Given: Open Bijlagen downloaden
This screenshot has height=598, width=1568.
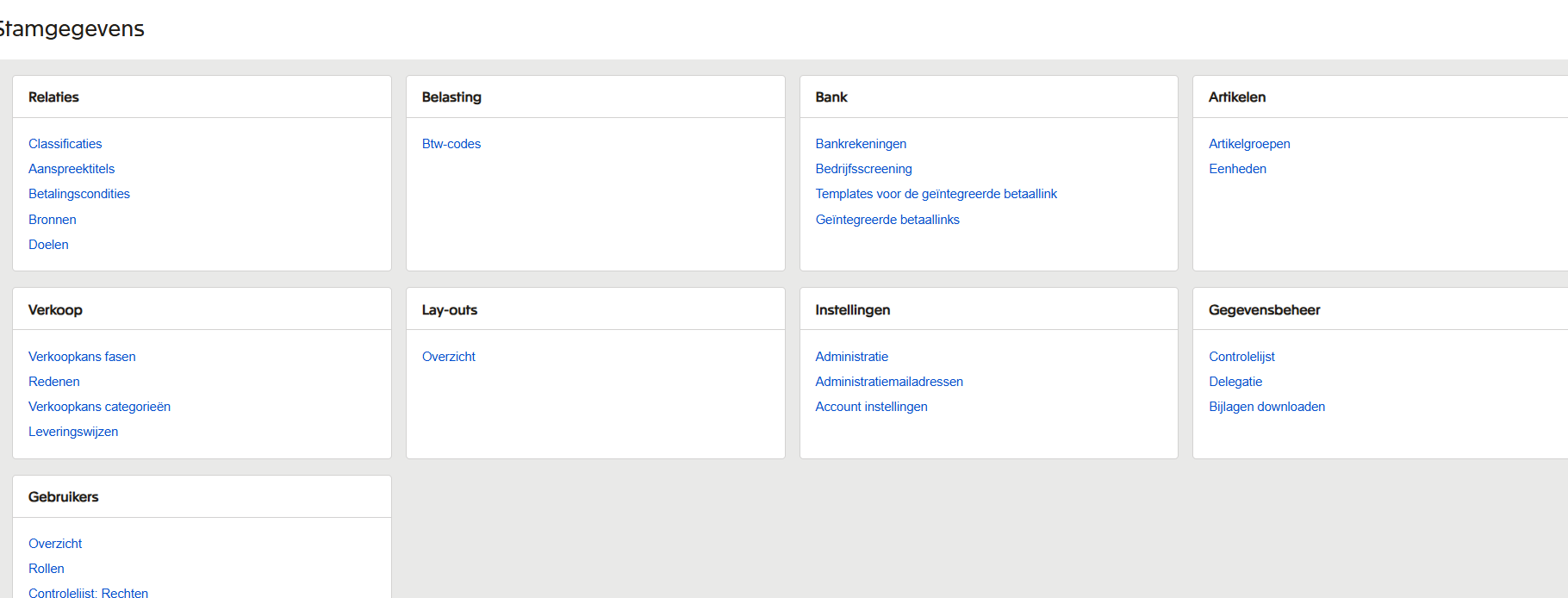Looking at the screenshot, I should [x=1266, y=407].
